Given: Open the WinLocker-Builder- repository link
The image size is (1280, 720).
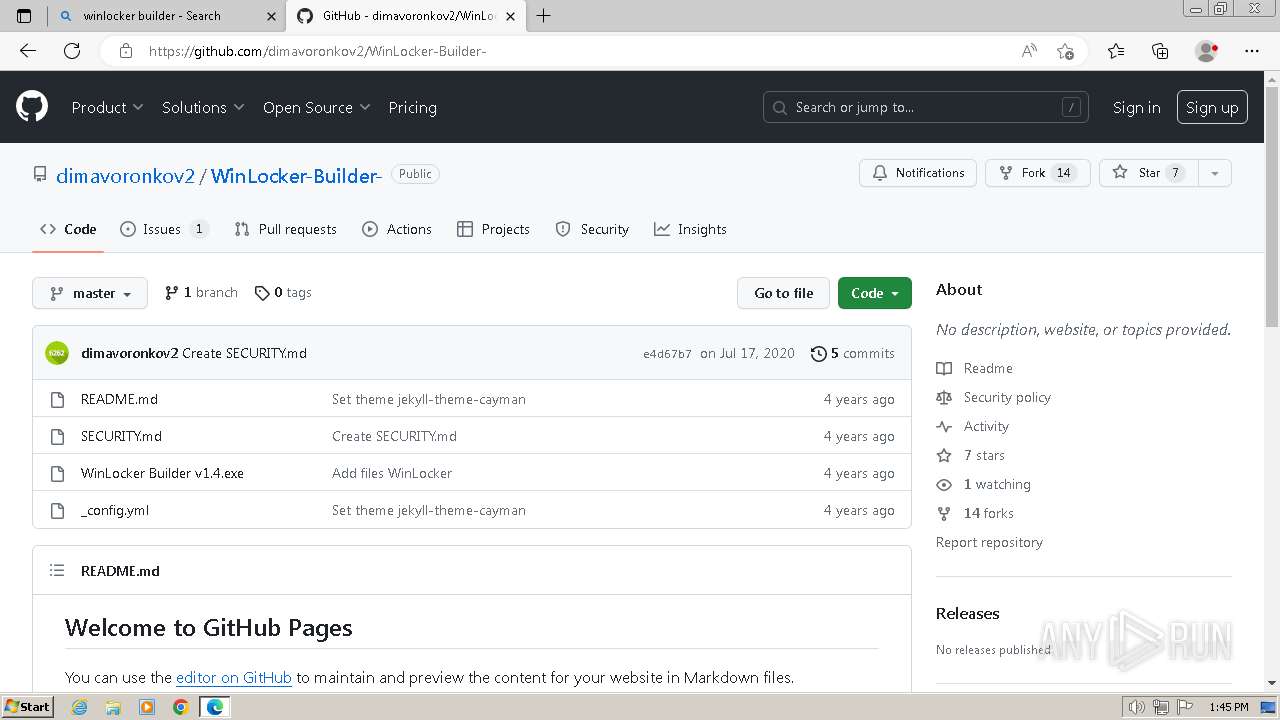Looking at the screenshot, I should (296, 176).
